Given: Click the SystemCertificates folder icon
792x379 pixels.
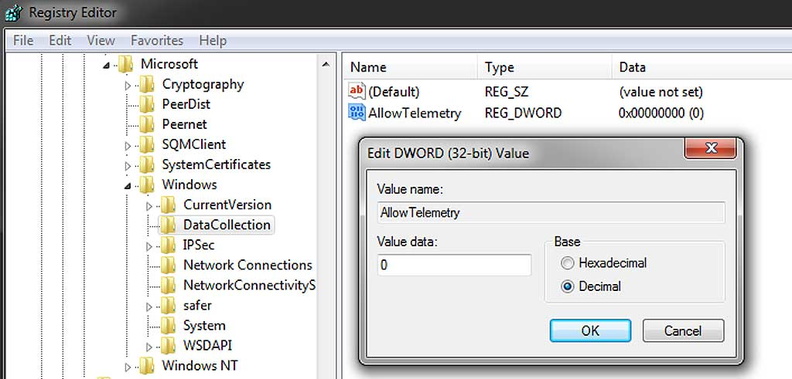Looking at the screenshot, I should (146, 165).
